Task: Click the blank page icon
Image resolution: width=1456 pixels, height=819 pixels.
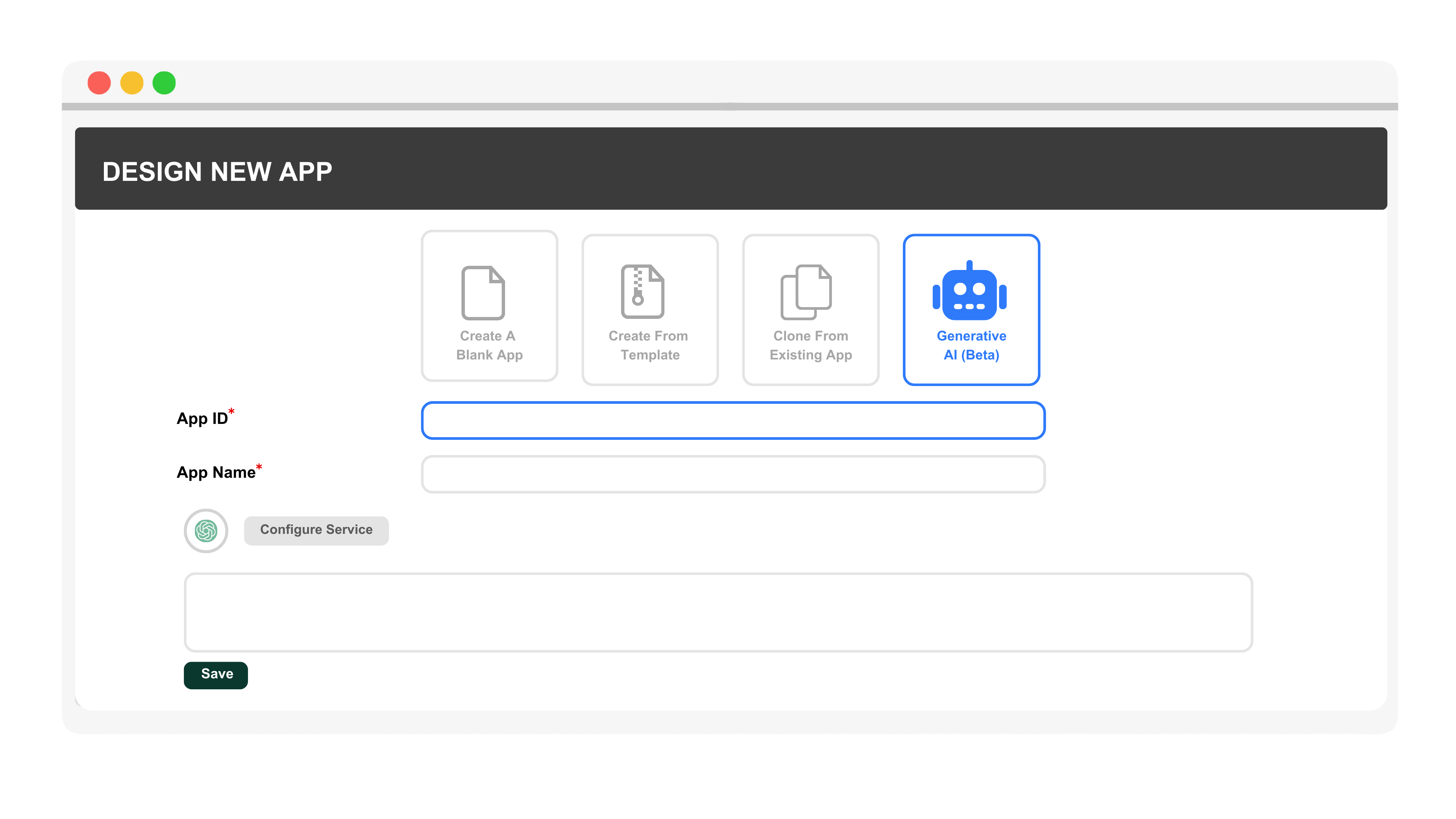Action: pyautogui.click(x=483, y=292)
